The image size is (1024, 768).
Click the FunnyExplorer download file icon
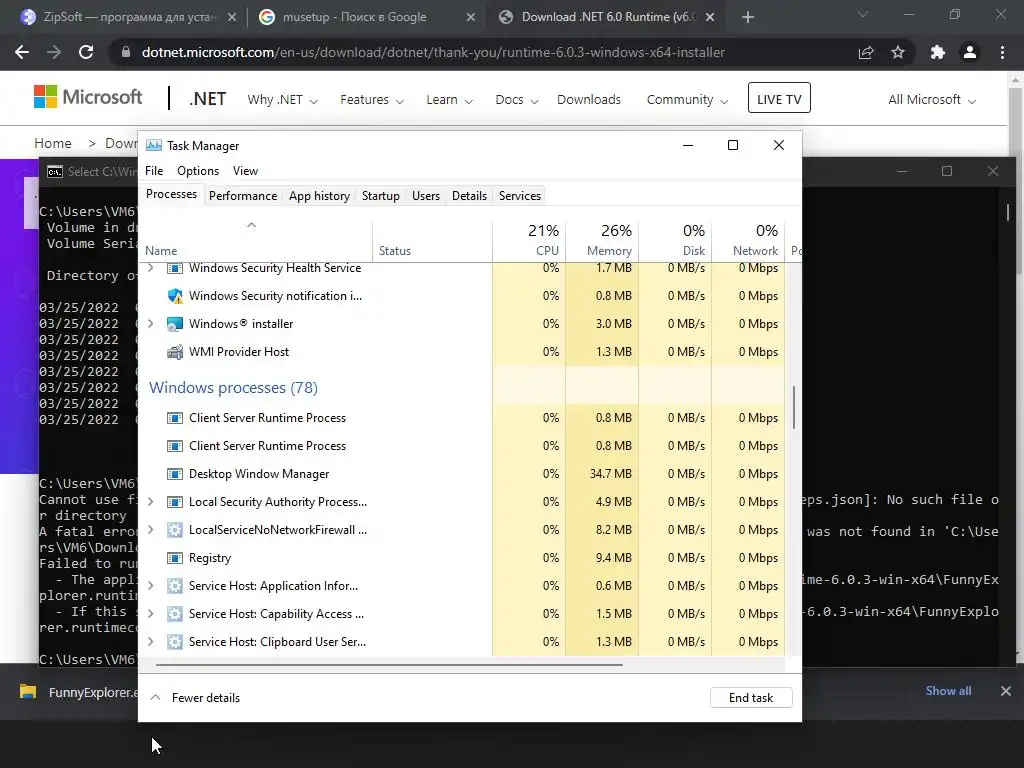coord(27,692)
